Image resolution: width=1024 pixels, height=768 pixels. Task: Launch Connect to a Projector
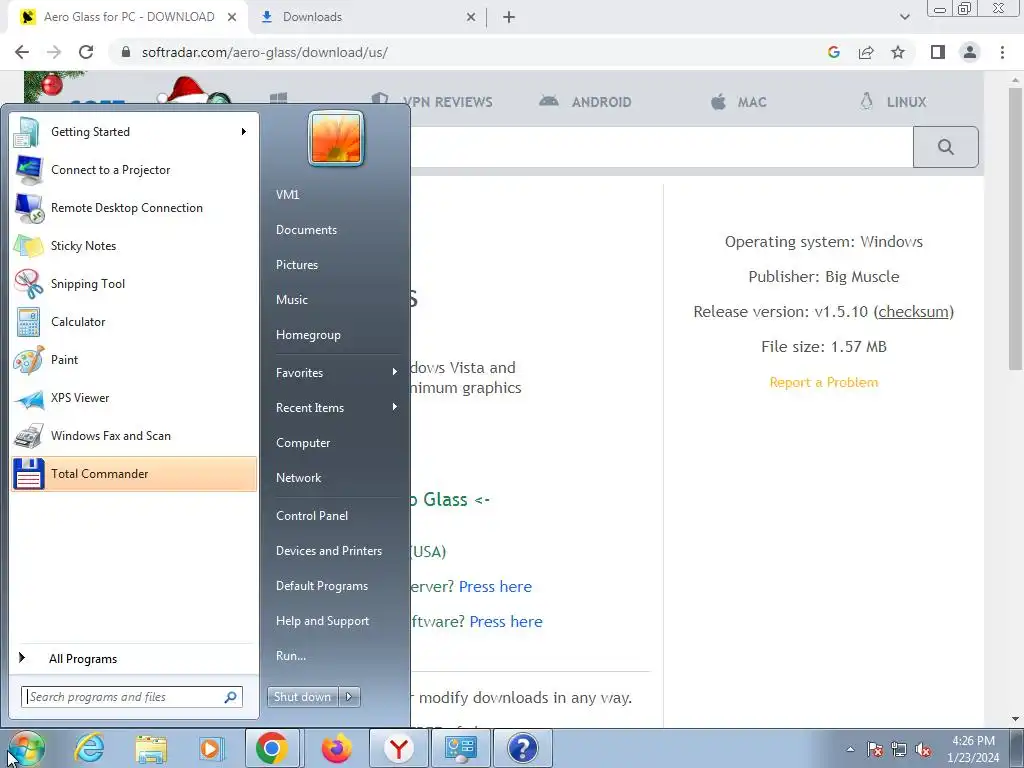tap(133, 170)
